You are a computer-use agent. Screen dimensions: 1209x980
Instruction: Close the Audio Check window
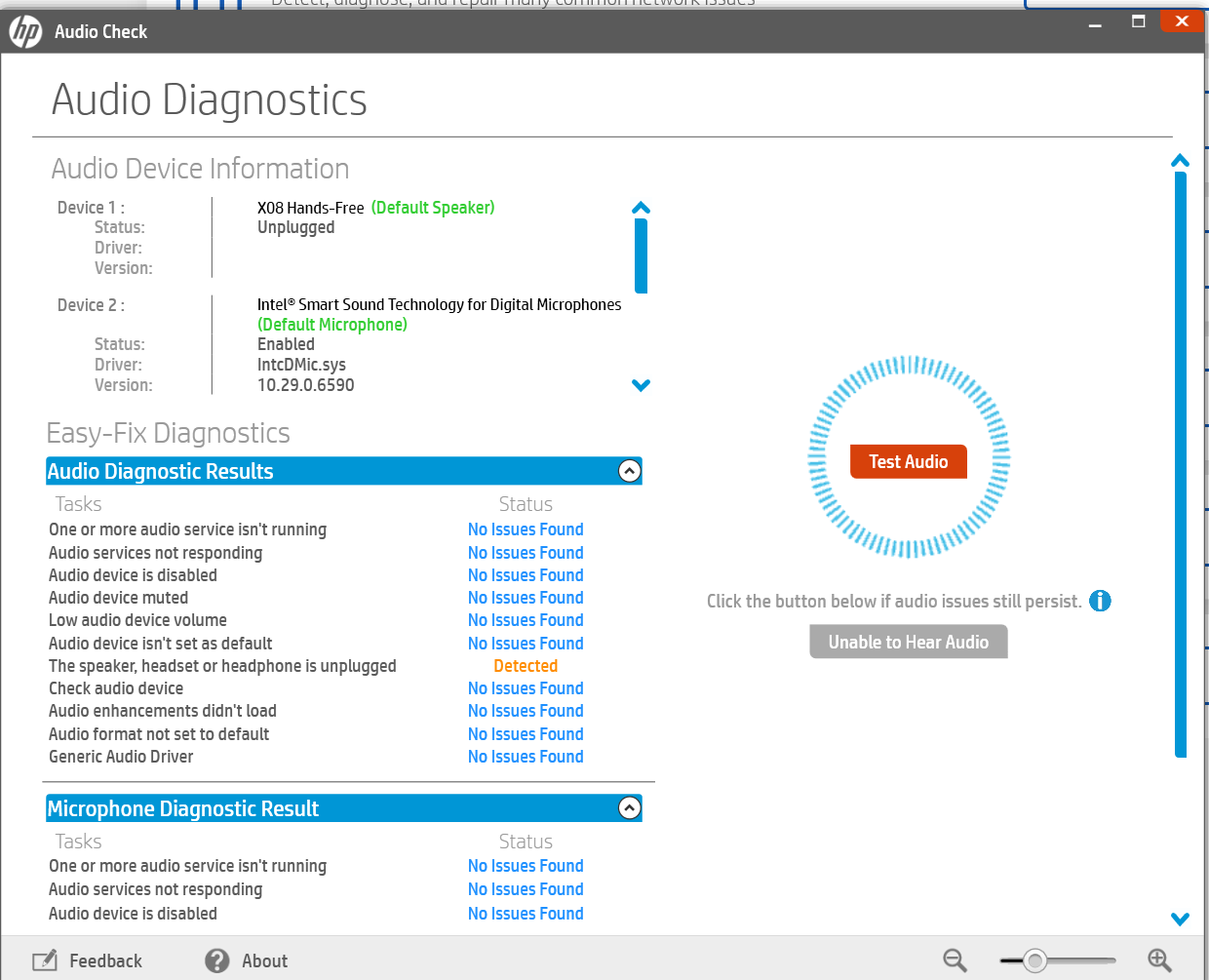[1182, 20]
